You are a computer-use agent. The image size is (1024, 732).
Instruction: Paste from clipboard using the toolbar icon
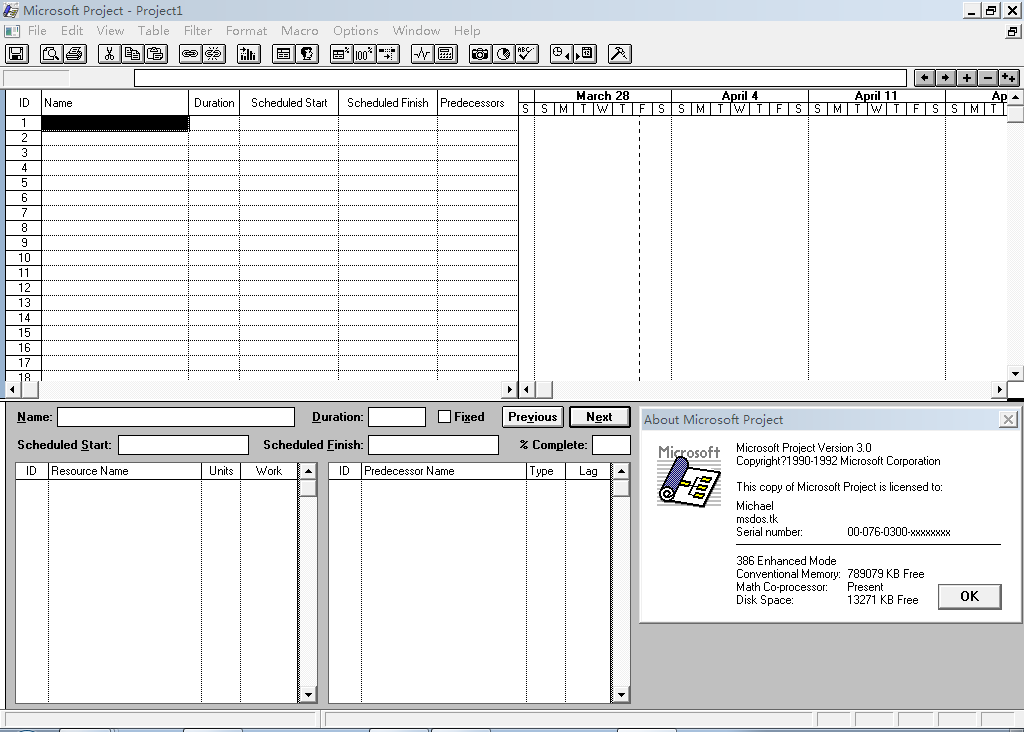156,53
